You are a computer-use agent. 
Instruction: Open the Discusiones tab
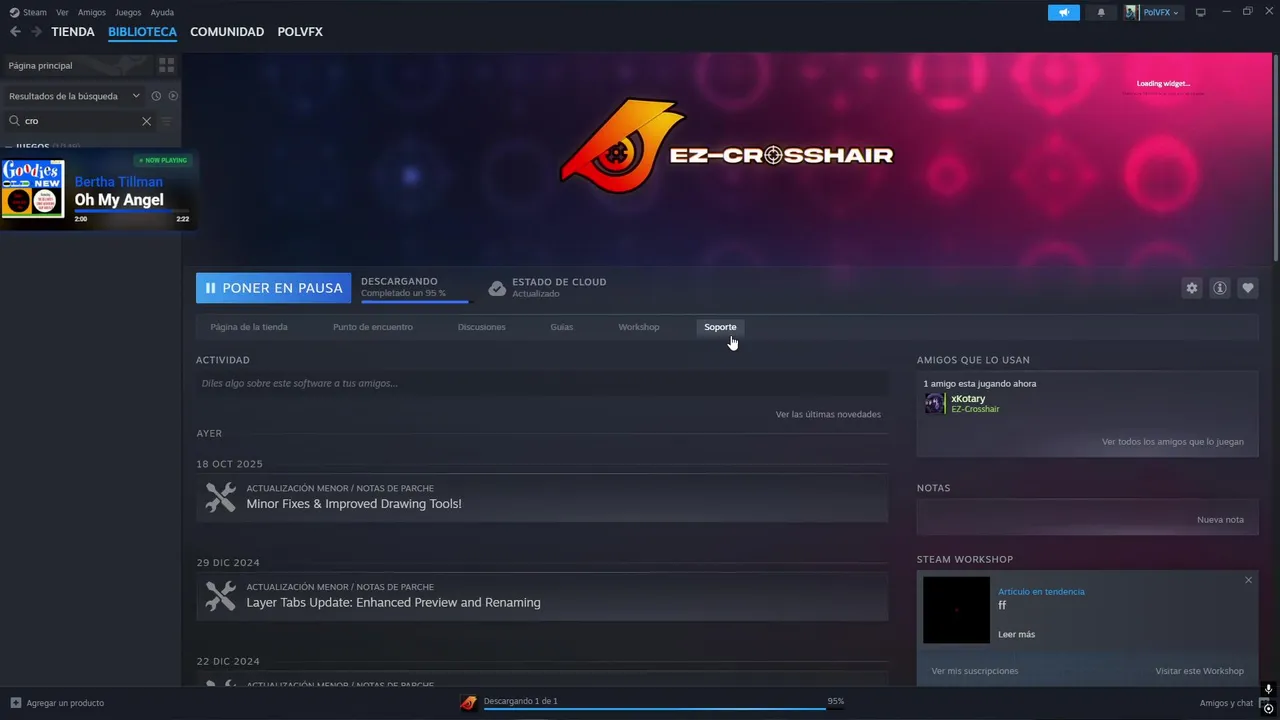click(482, 327)
